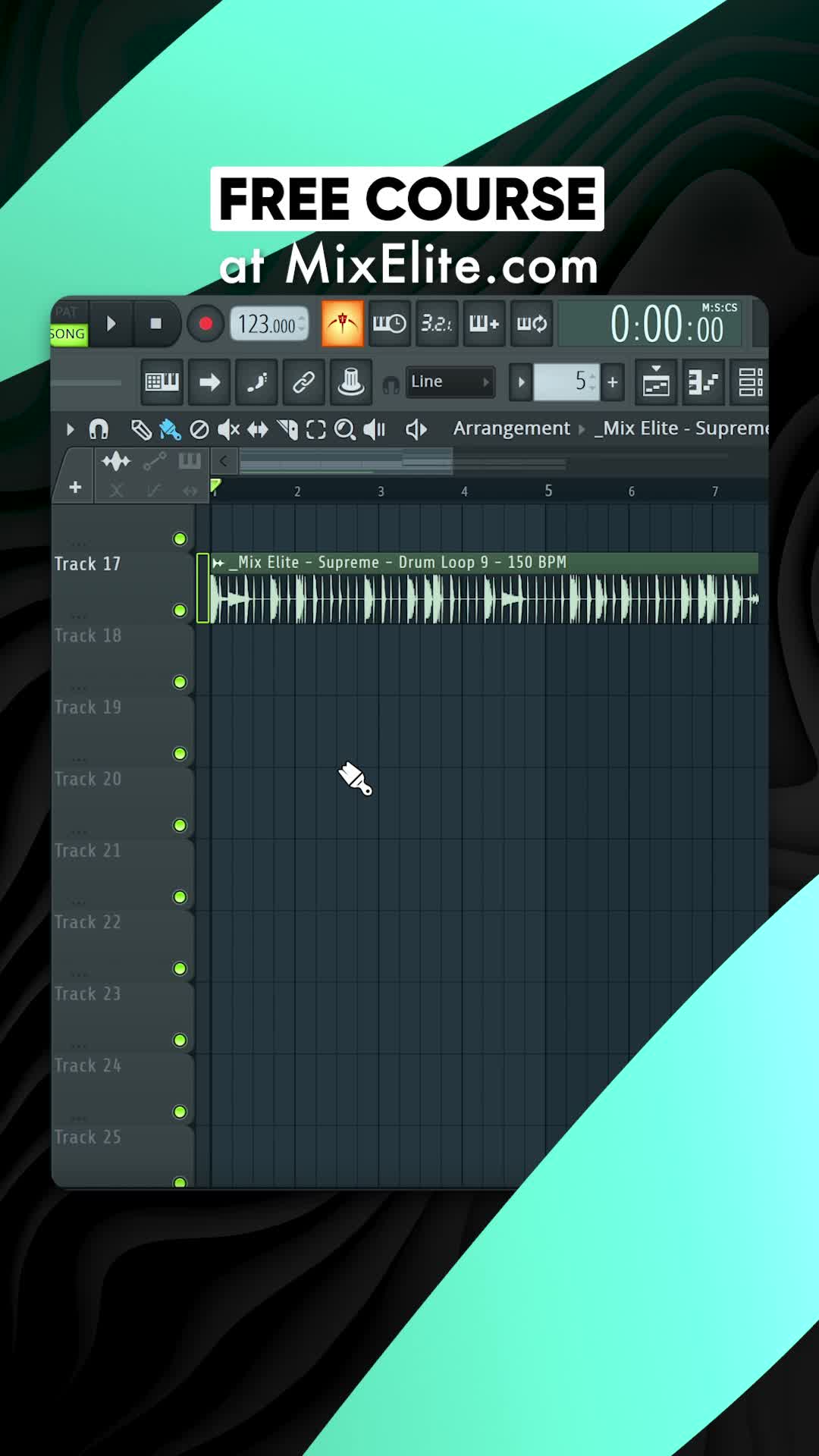Open the Line snap dropdown
This screenshot has height=1456, width=819.
[450, 381]
